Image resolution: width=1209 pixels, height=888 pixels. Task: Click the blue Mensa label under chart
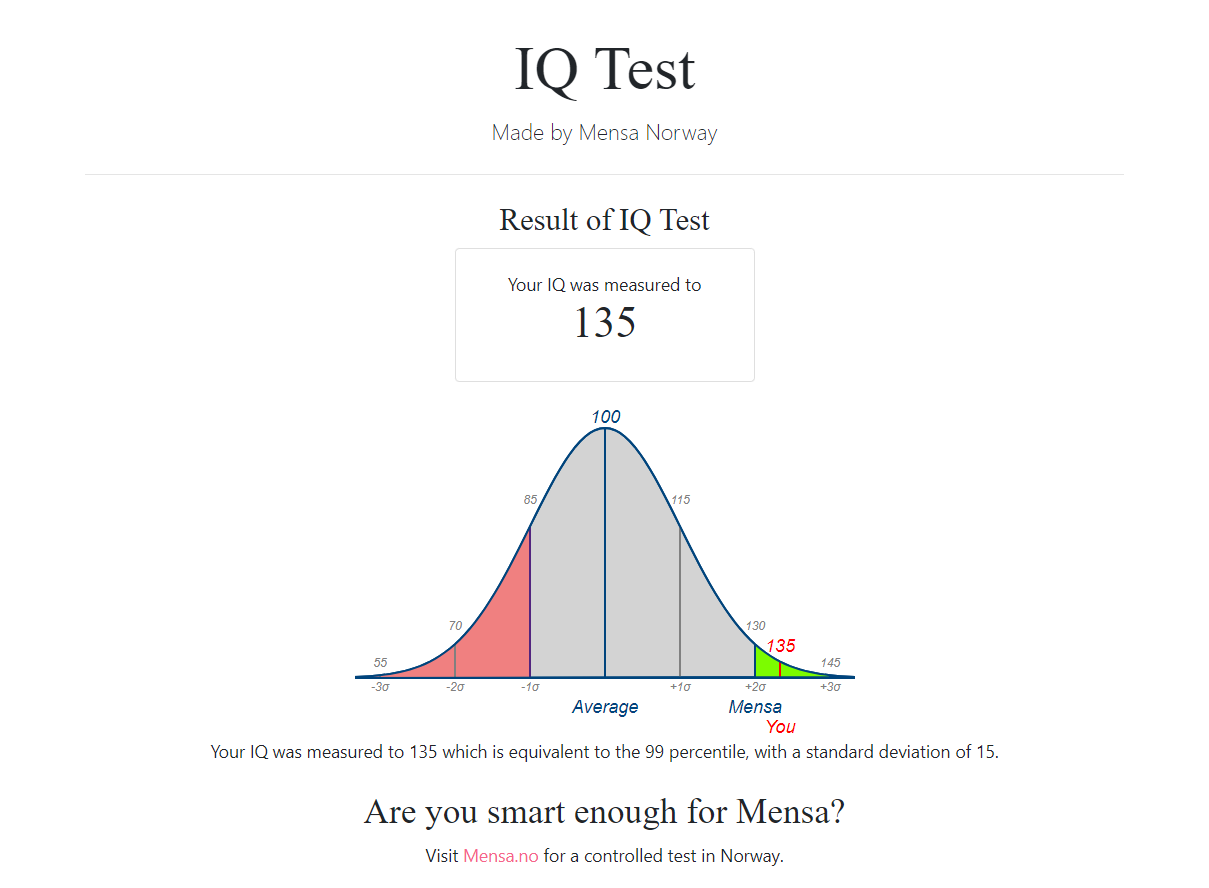[x=755, y=707]
